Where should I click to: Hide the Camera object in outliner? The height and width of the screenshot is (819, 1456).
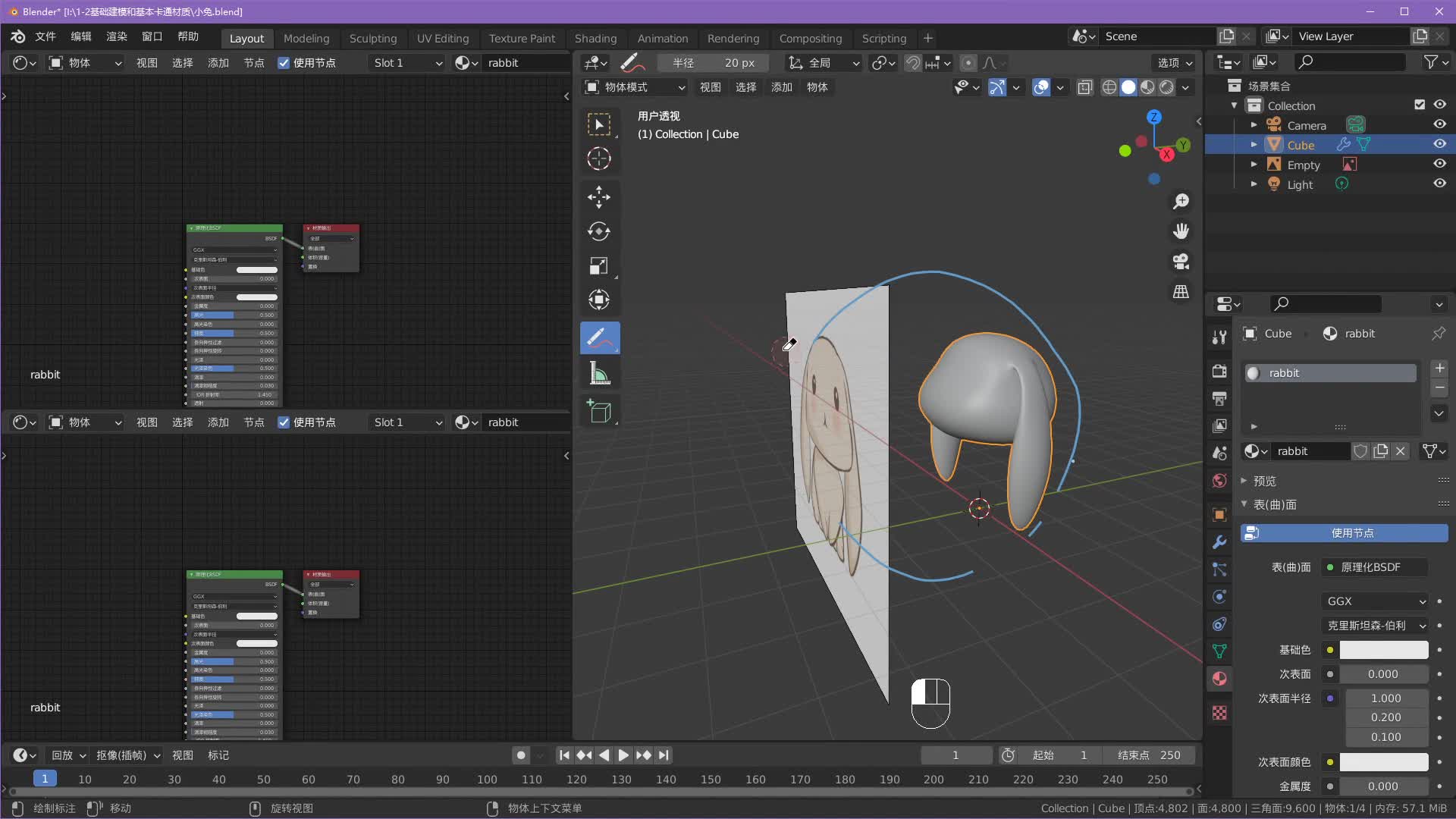click(1439, 124)
